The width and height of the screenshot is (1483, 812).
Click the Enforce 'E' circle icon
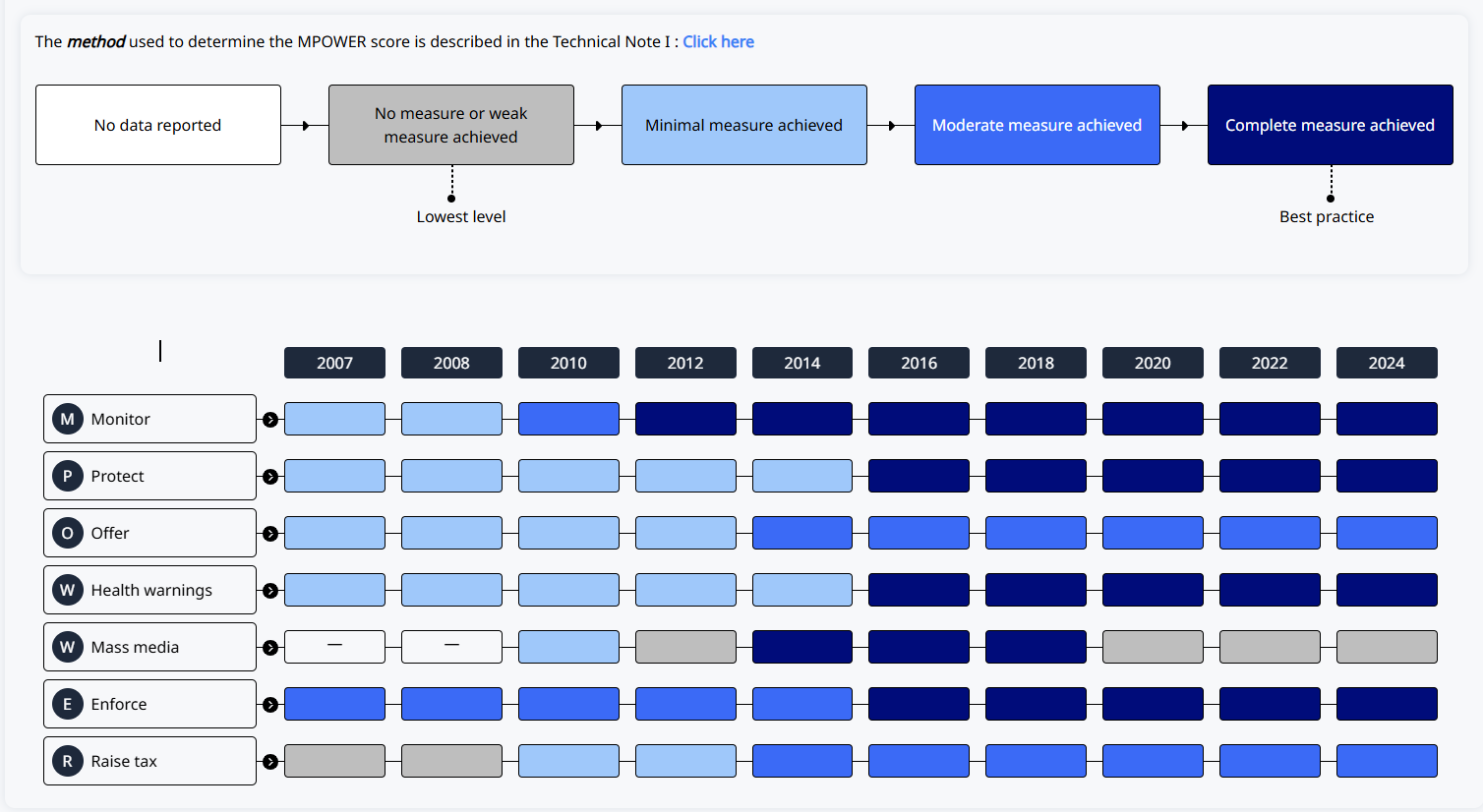67,704
